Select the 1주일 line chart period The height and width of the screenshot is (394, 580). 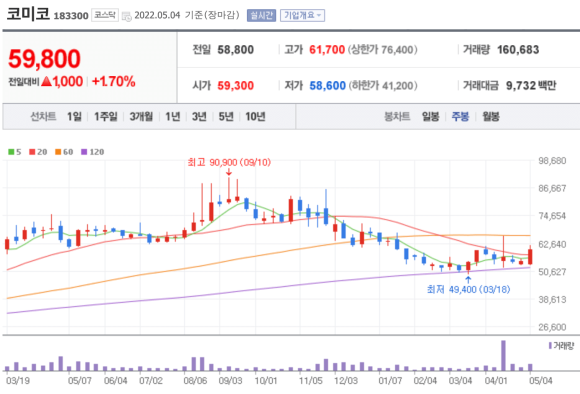(x=105, y=117)
